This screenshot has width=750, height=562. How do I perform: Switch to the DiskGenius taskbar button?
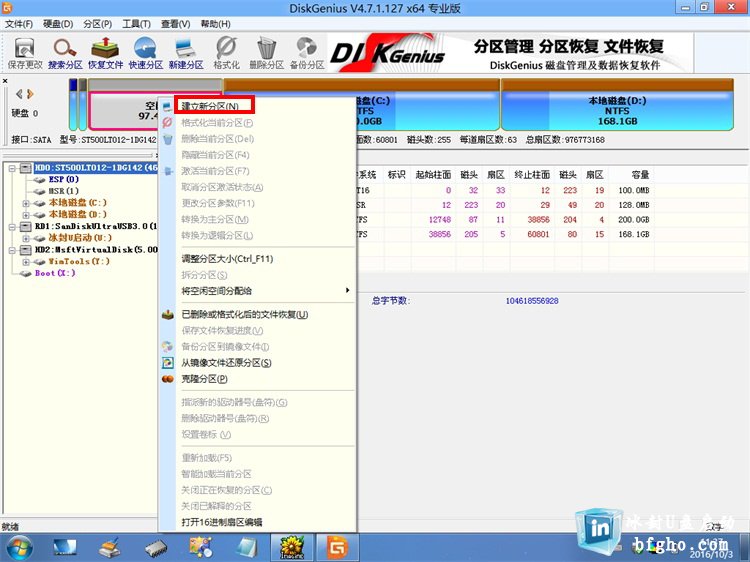338,548
